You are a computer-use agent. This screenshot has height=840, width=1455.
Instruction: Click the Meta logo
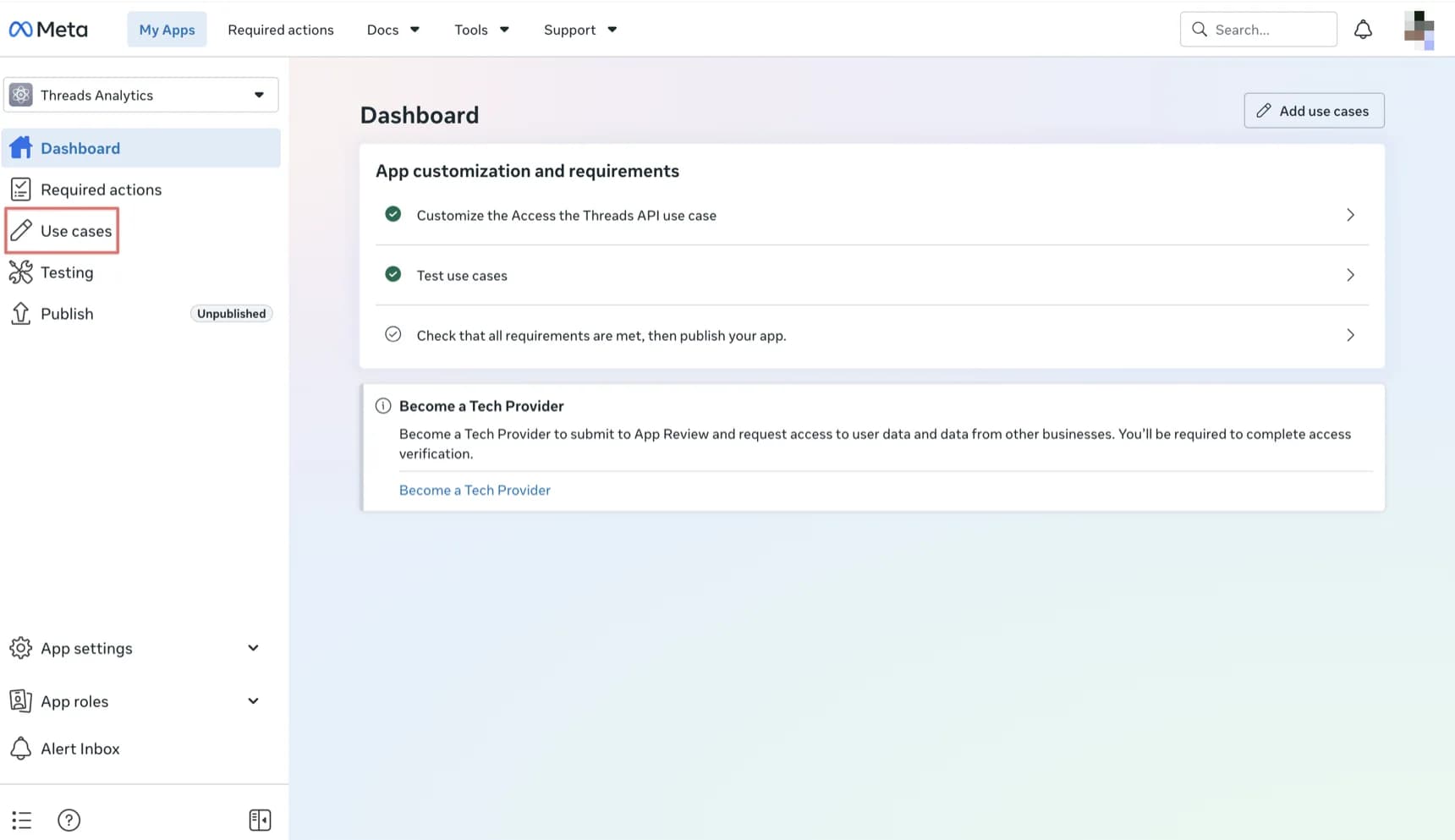(48, 30)
